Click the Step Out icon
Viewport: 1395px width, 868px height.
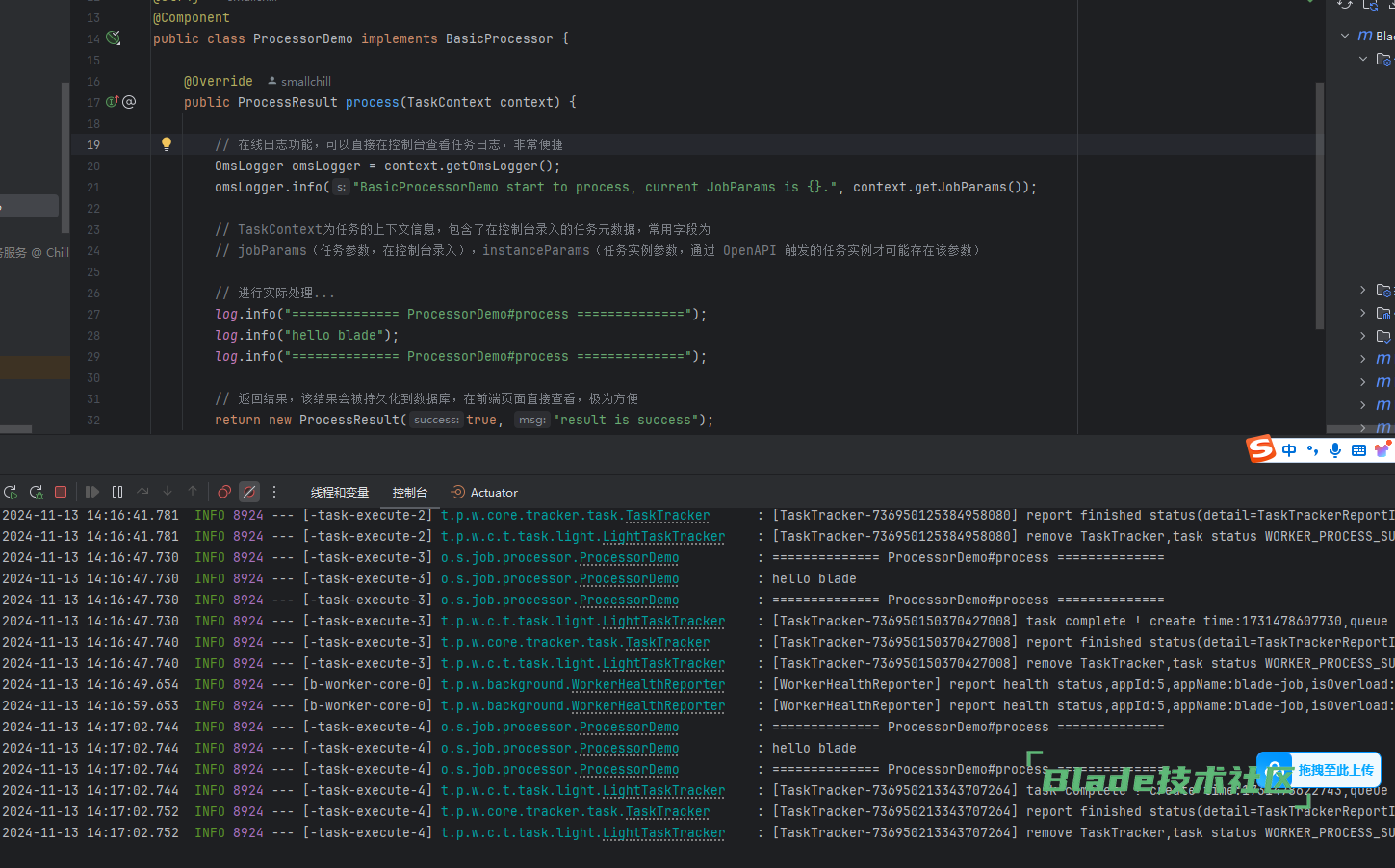[x=193, y=492]
